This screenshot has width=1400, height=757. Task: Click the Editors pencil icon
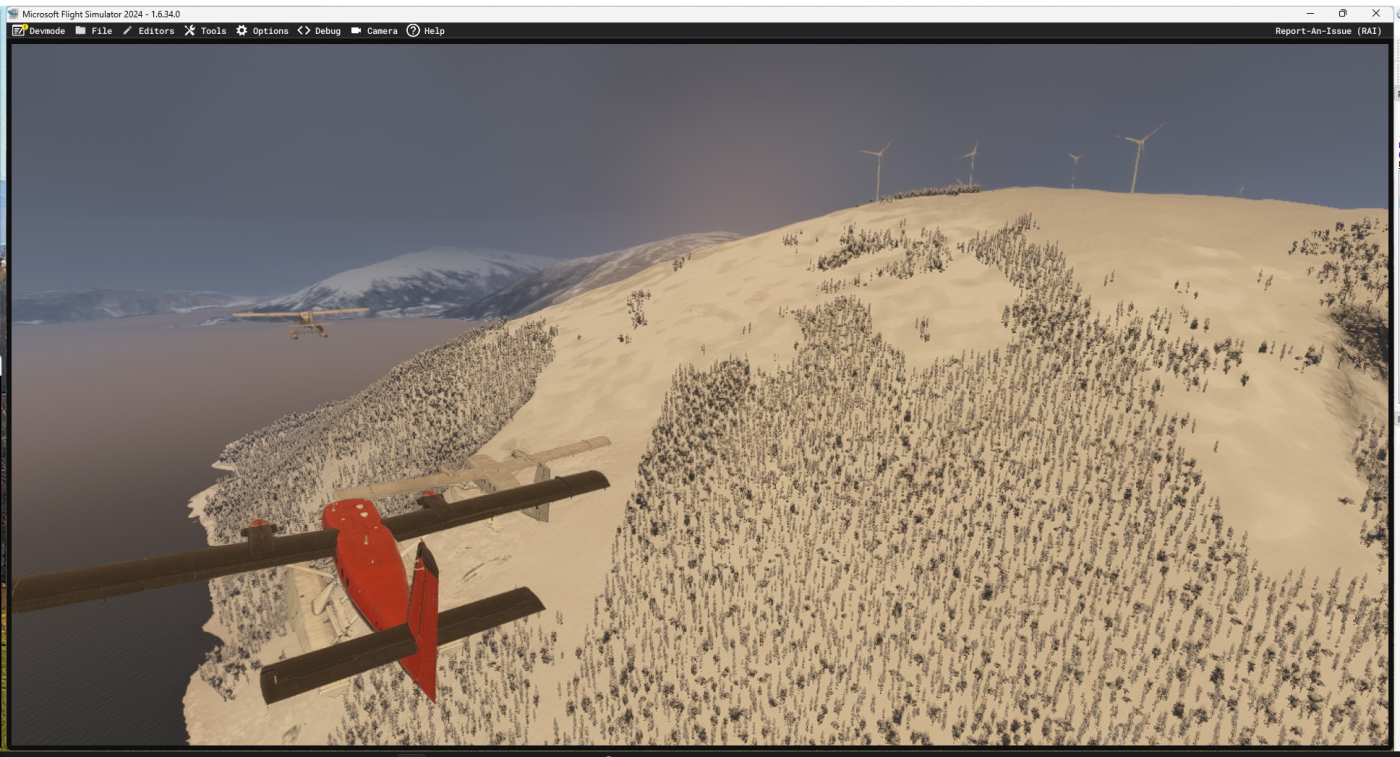pos(128,31)
